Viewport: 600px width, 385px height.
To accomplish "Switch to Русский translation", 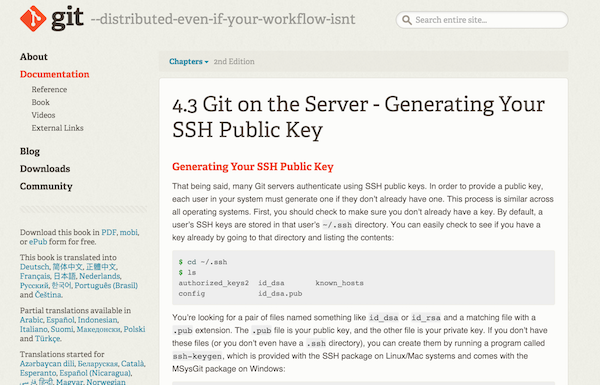I will pyautogui.click(x=34, y=285).
